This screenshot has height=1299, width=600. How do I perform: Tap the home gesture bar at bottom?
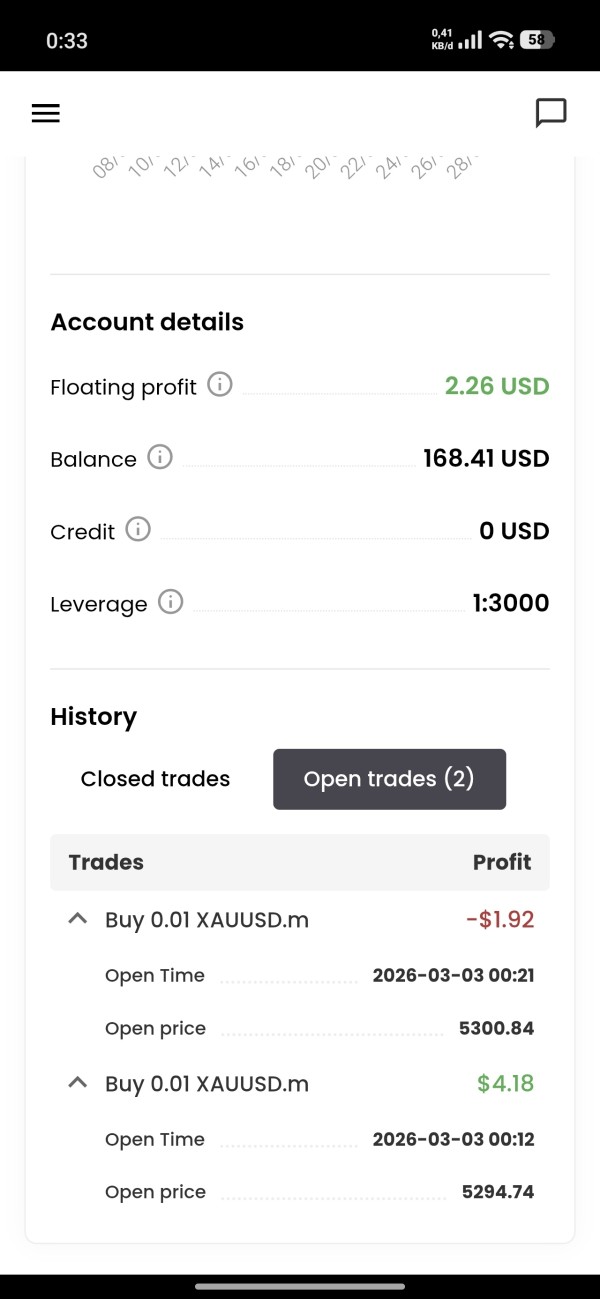tap(300, 1286)
